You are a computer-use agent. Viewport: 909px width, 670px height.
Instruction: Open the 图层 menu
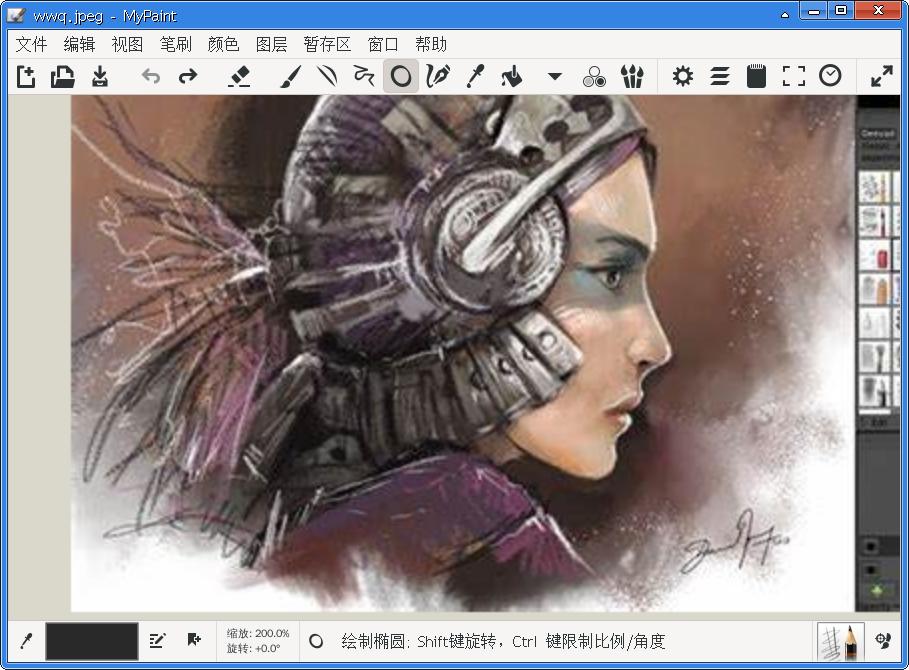click(x=270, y=44)
